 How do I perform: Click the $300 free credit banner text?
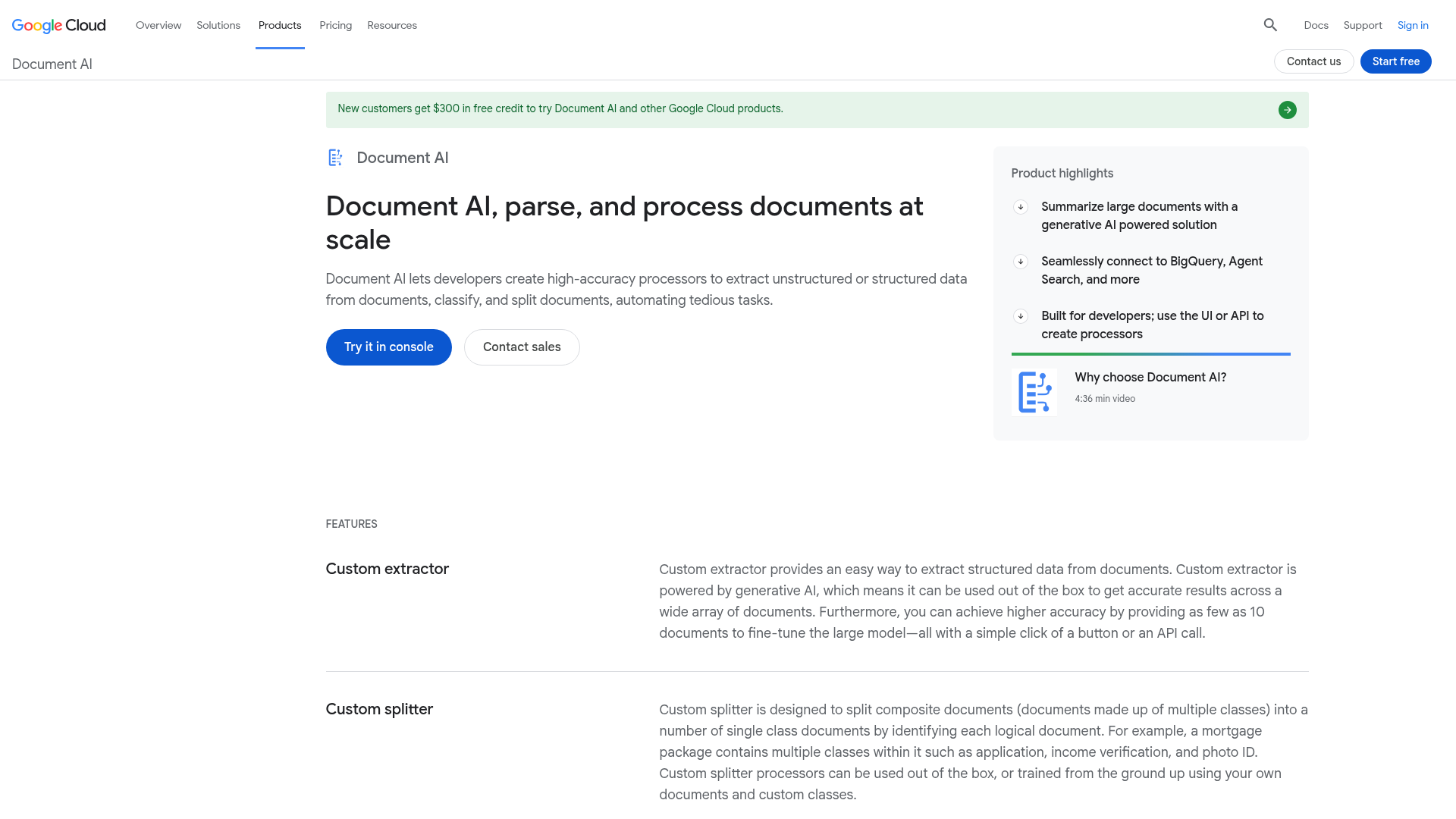[x=560, y=108]
